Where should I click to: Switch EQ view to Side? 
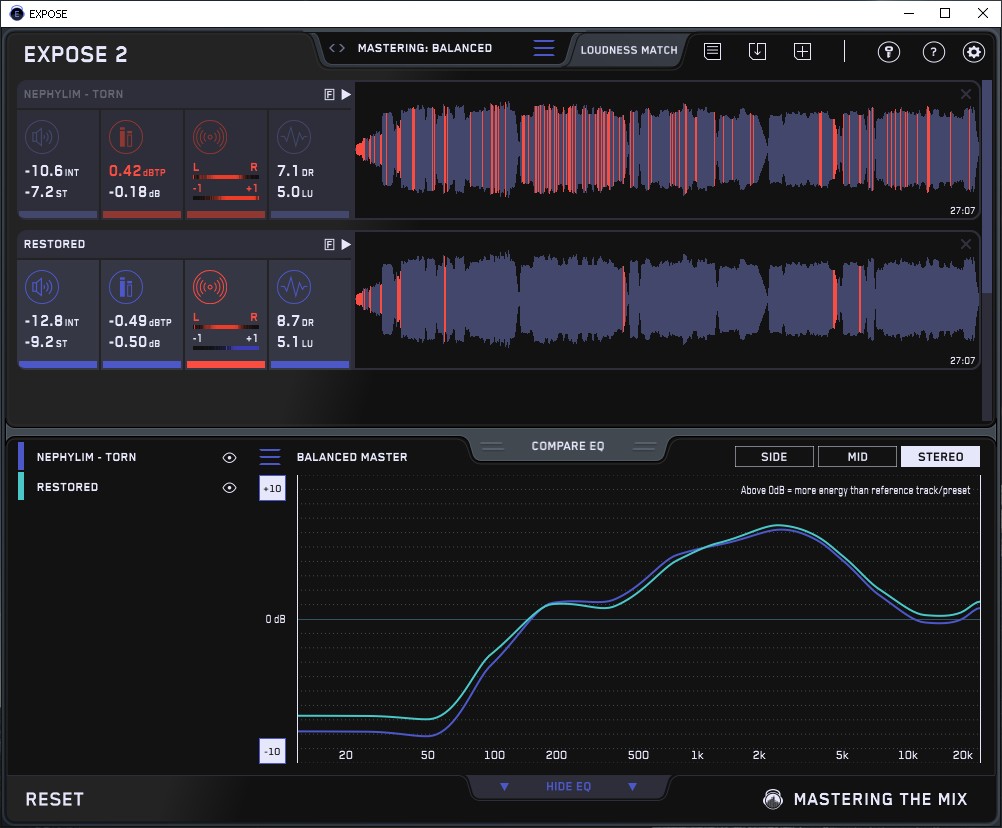tap(774, 457)
